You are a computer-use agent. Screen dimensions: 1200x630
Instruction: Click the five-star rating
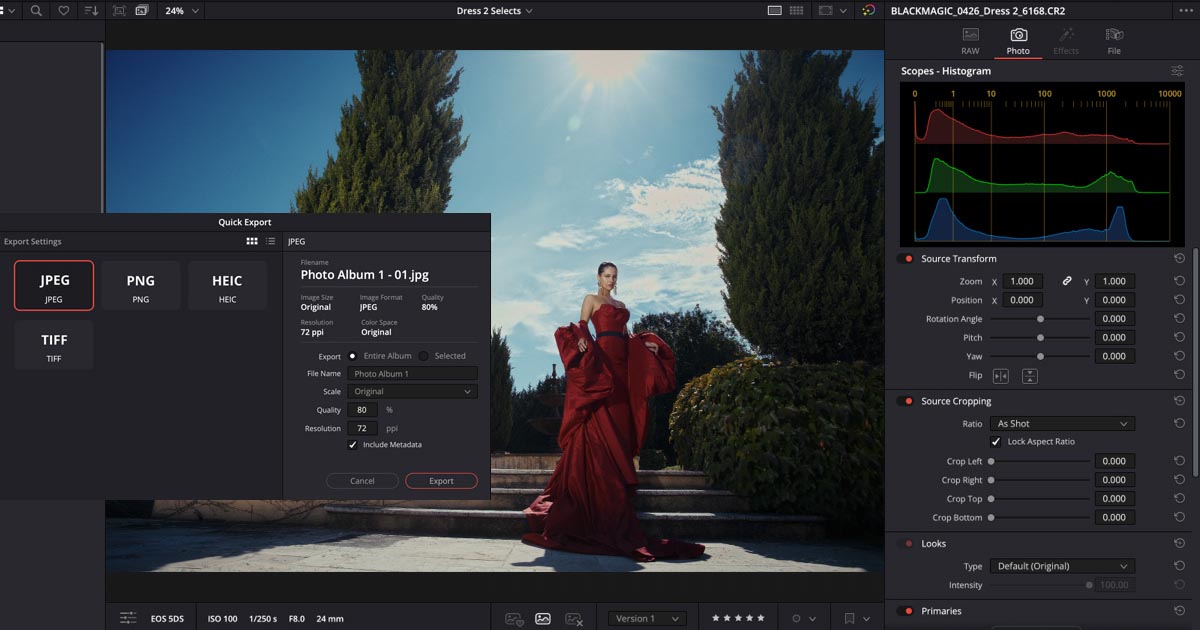tap(738, 619)
